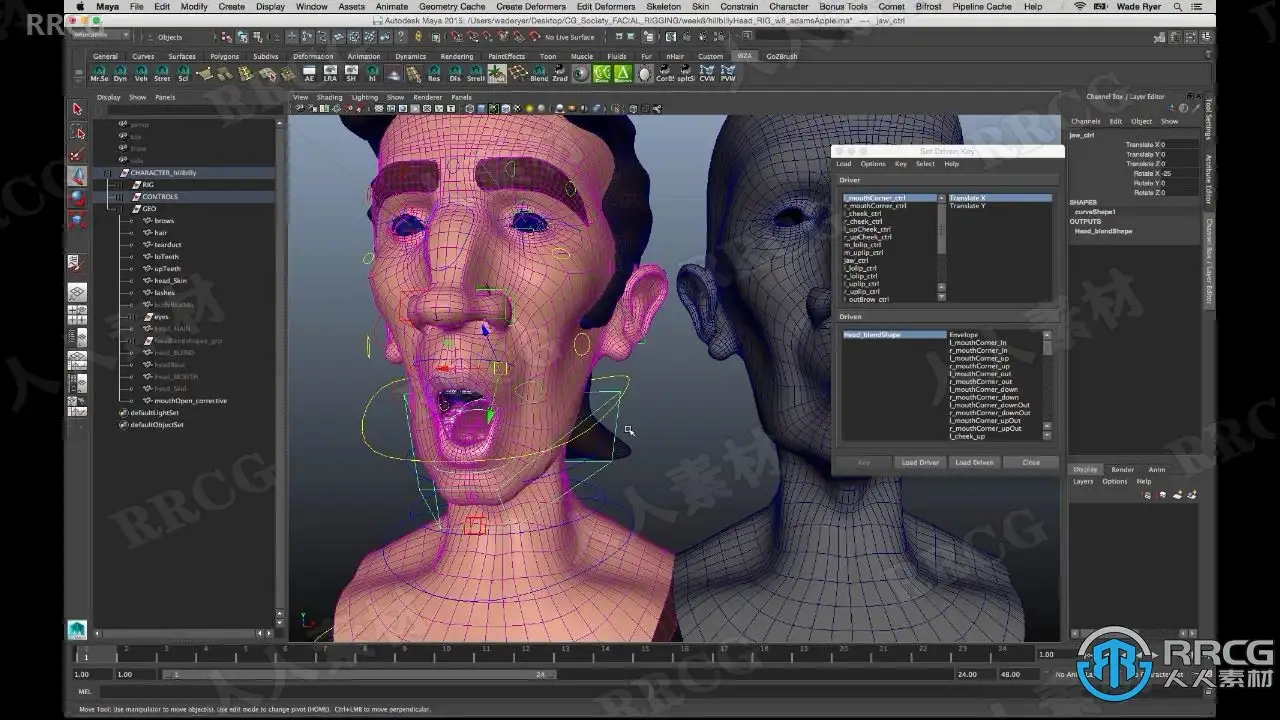
Task: Switch to the Anim layer tab
Action: click(x=1156, y=469)
